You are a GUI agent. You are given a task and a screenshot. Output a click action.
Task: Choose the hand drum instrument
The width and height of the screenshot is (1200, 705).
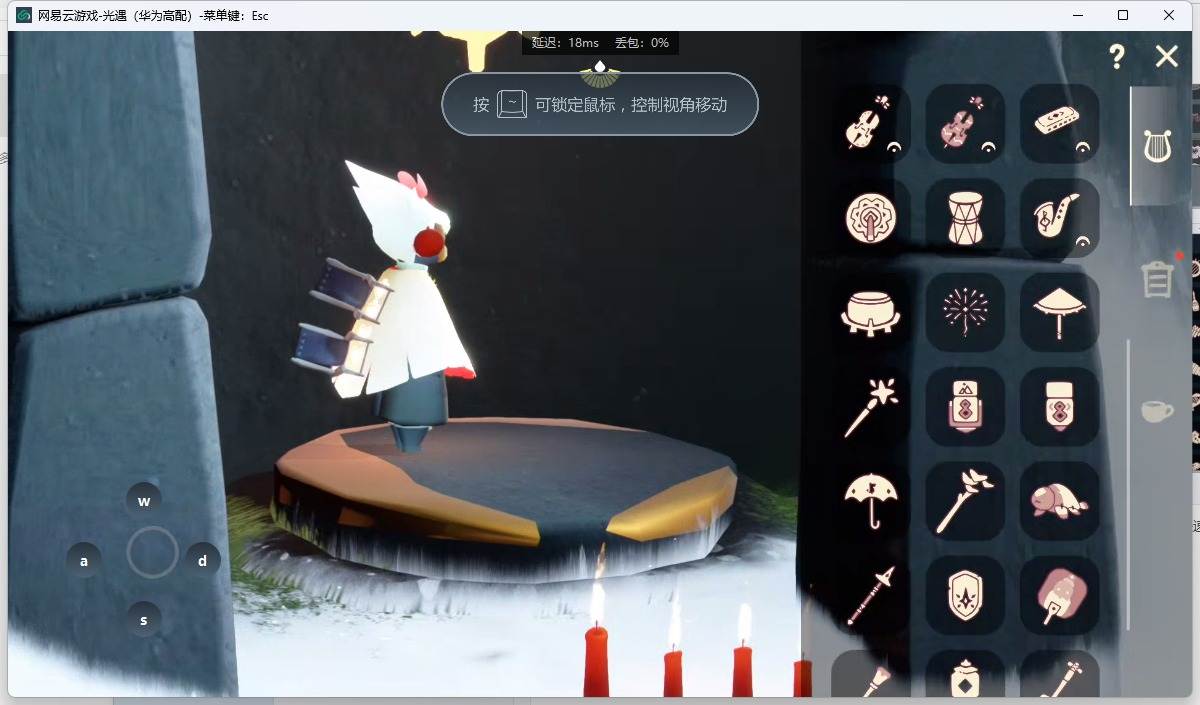[x=964, y=218]
